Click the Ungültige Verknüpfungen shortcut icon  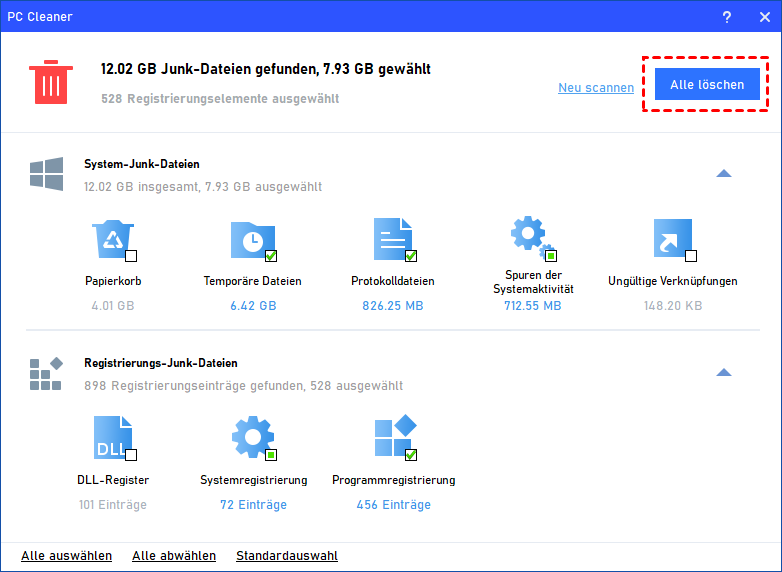[671, 239]
